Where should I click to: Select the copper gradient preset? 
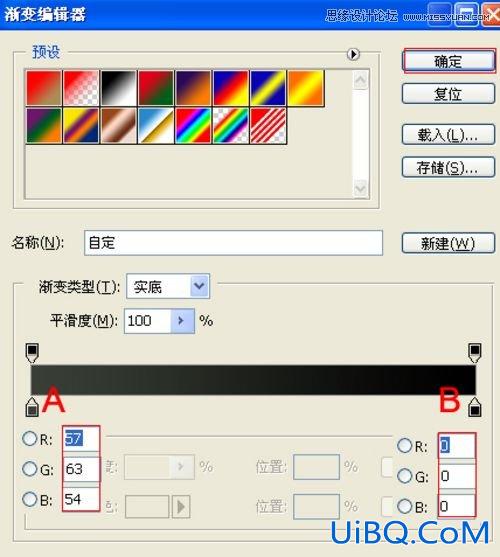click(119, 126)
